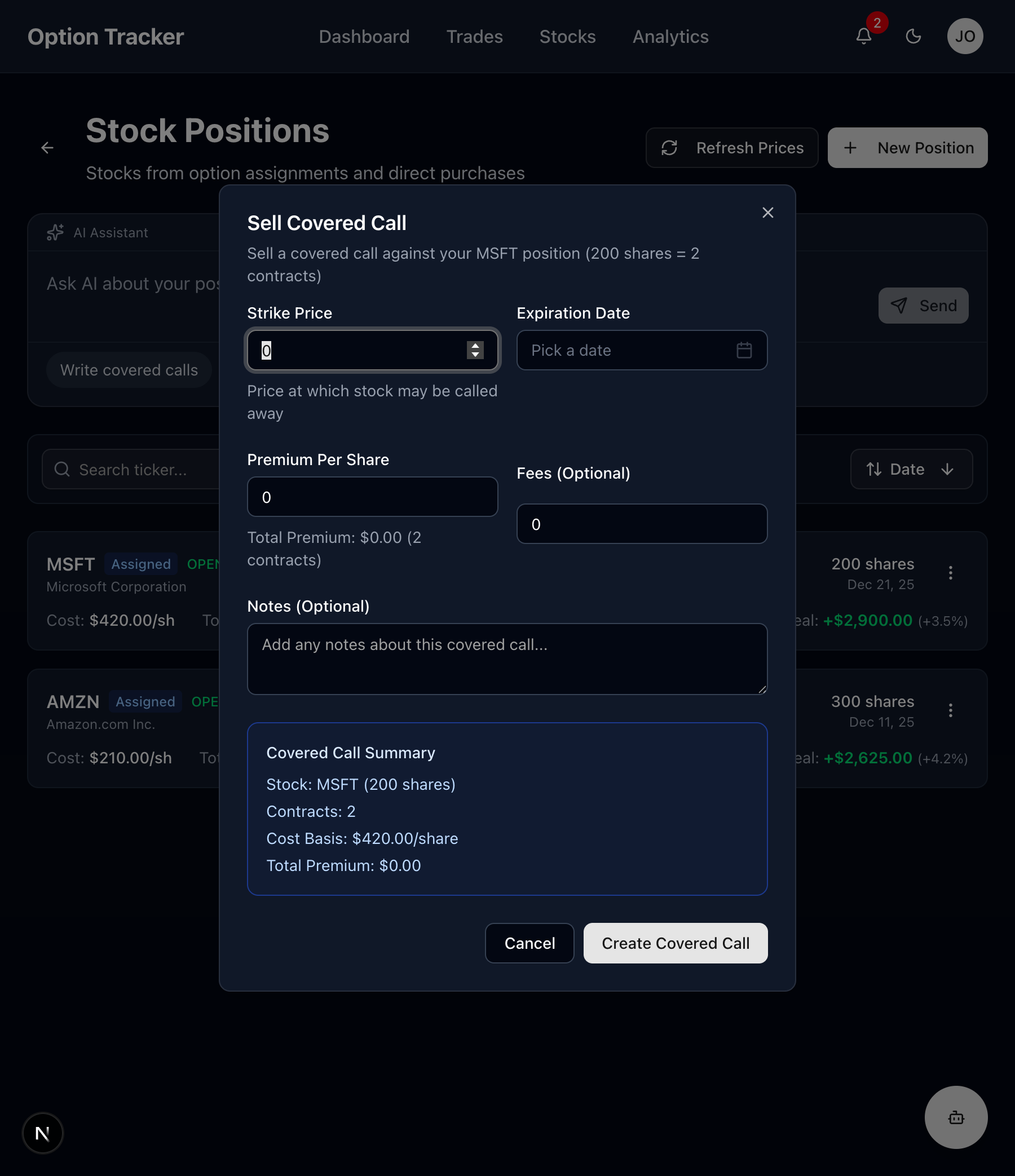Increment Strike Price using the stepper arrows
Image resolution: width=1015 pixels, height=1176 pixels.
click(x=475, y=346)
